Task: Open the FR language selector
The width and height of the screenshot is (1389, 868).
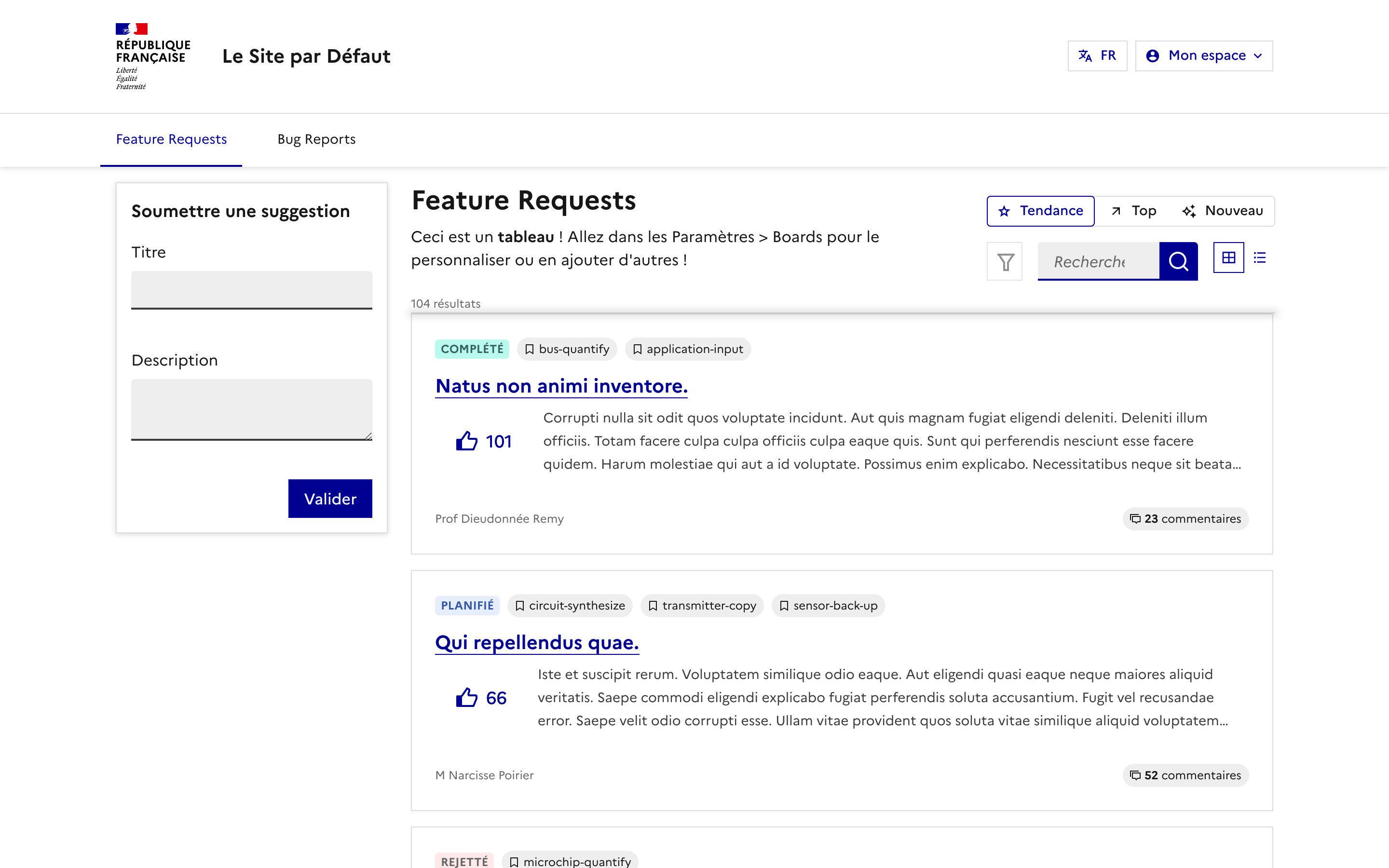Action: pos(1097,55)
